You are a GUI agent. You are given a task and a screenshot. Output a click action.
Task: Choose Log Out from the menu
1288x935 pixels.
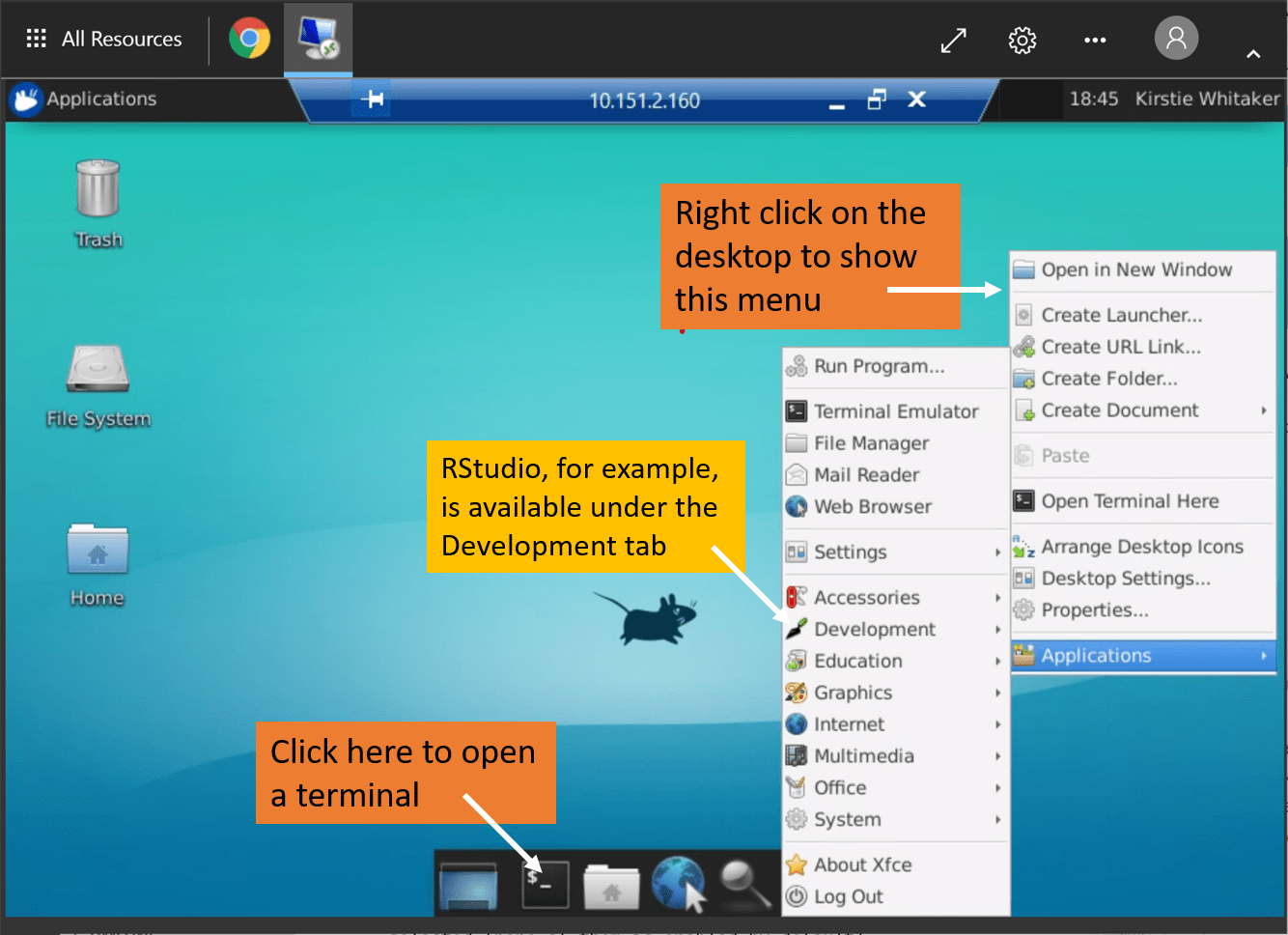895,897
